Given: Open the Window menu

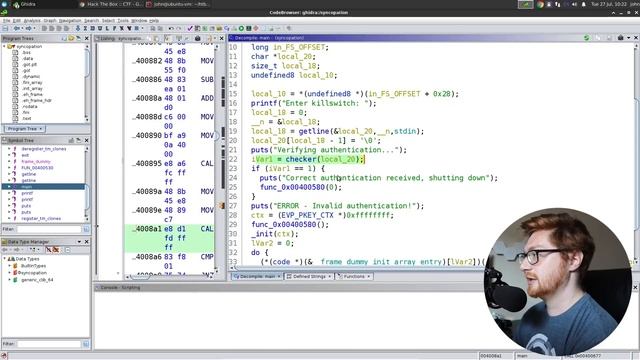Looking at the screenshot, I should pyautogui.click(x=139, y=20).
